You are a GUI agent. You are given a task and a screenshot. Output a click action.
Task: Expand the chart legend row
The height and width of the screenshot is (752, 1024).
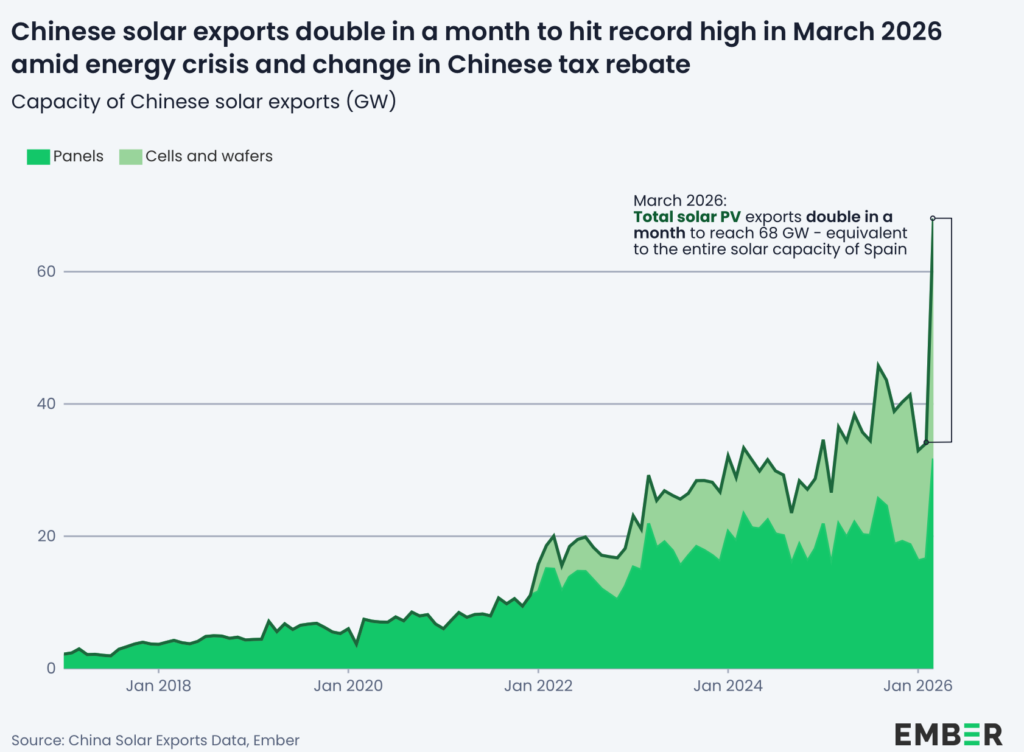pos(150,156)
